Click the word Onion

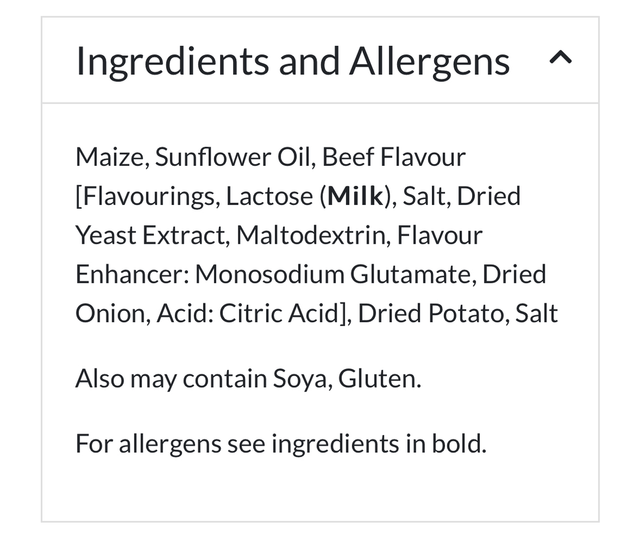click(x=107, y=313)
